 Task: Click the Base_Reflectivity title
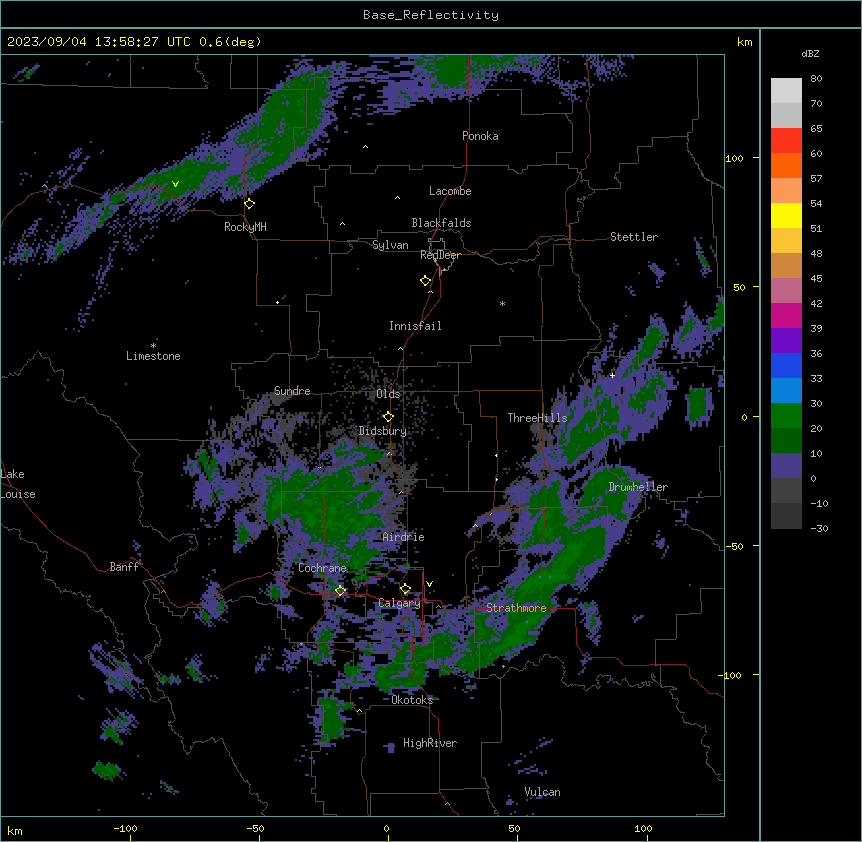[431, 15]
